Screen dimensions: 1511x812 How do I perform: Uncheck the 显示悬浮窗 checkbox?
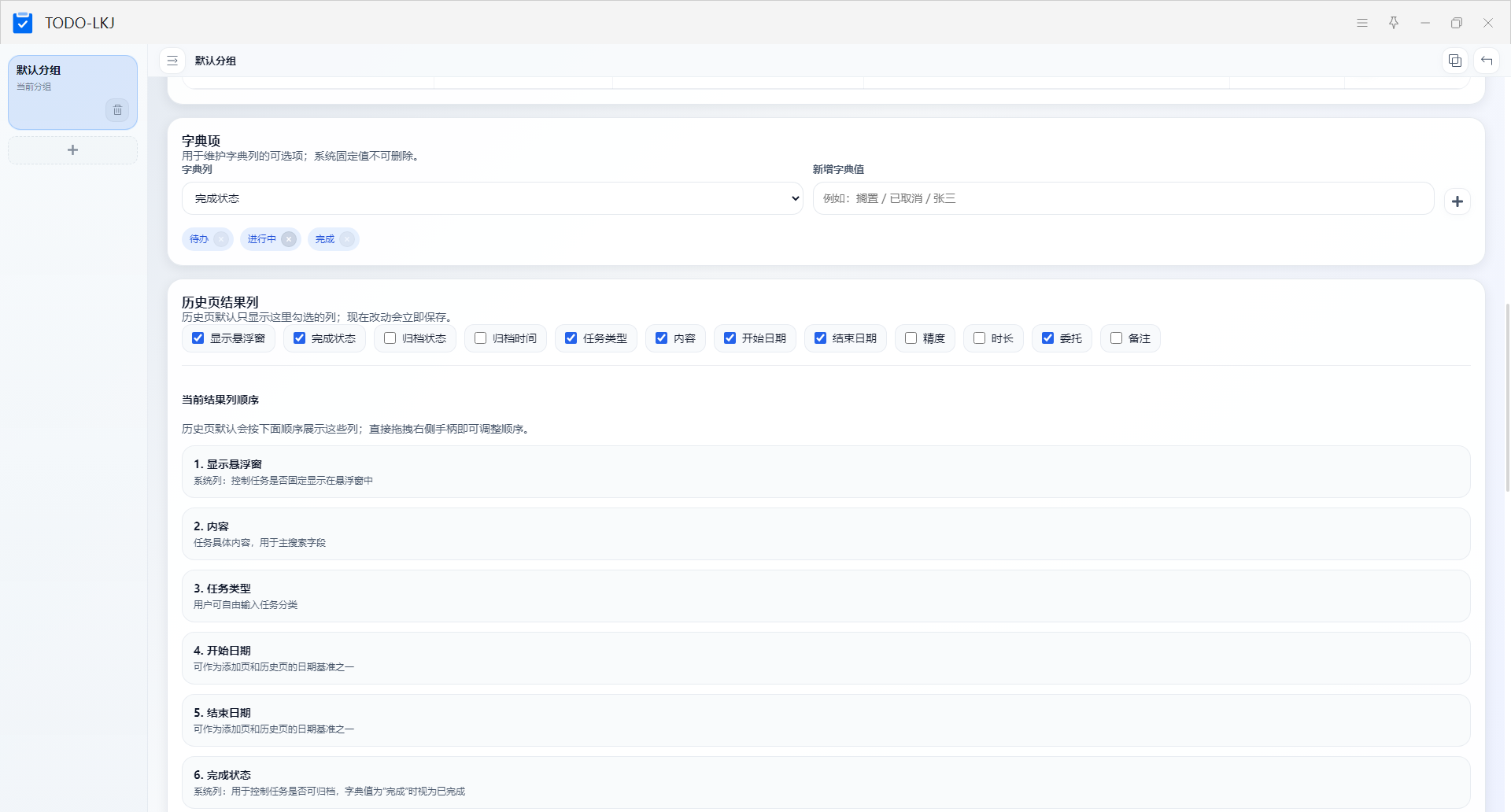(198, 338)
